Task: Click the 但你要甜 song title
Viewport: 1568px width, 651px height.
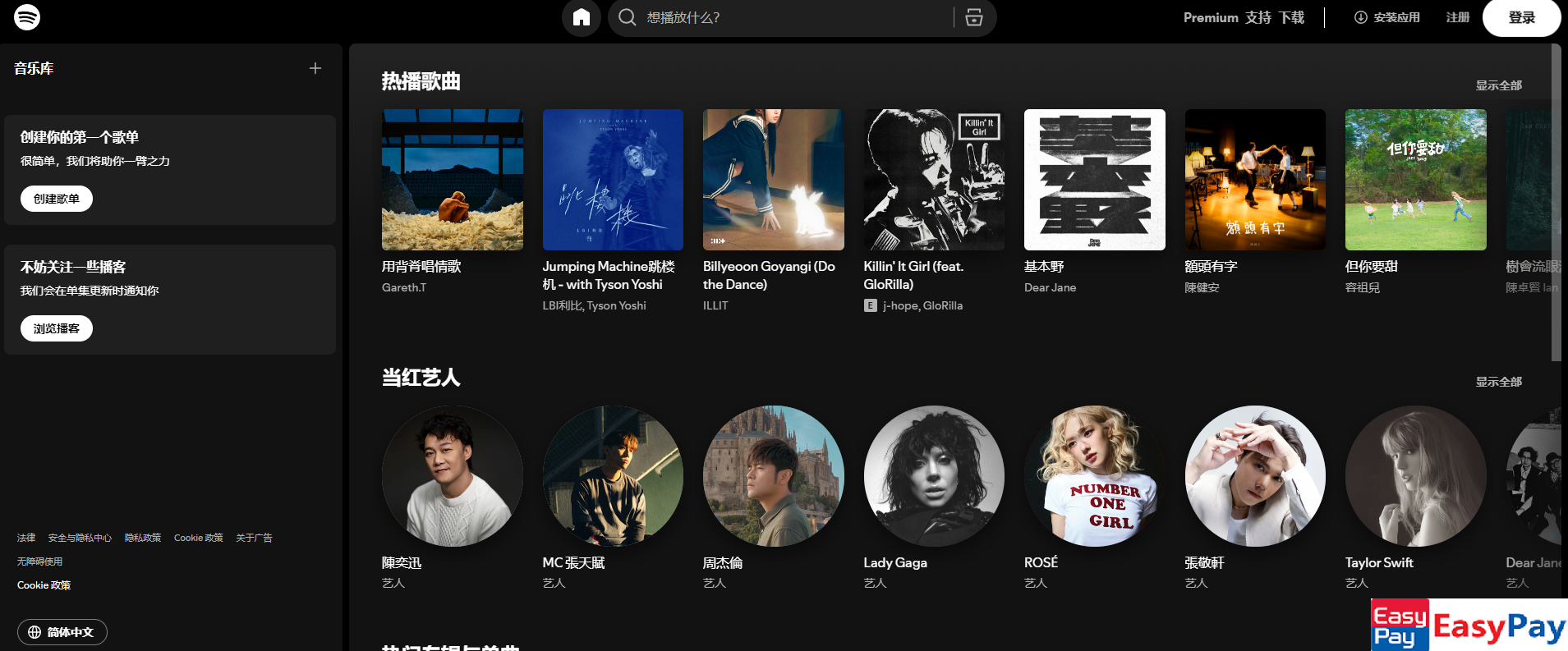Action: [x=1372, y=266]
